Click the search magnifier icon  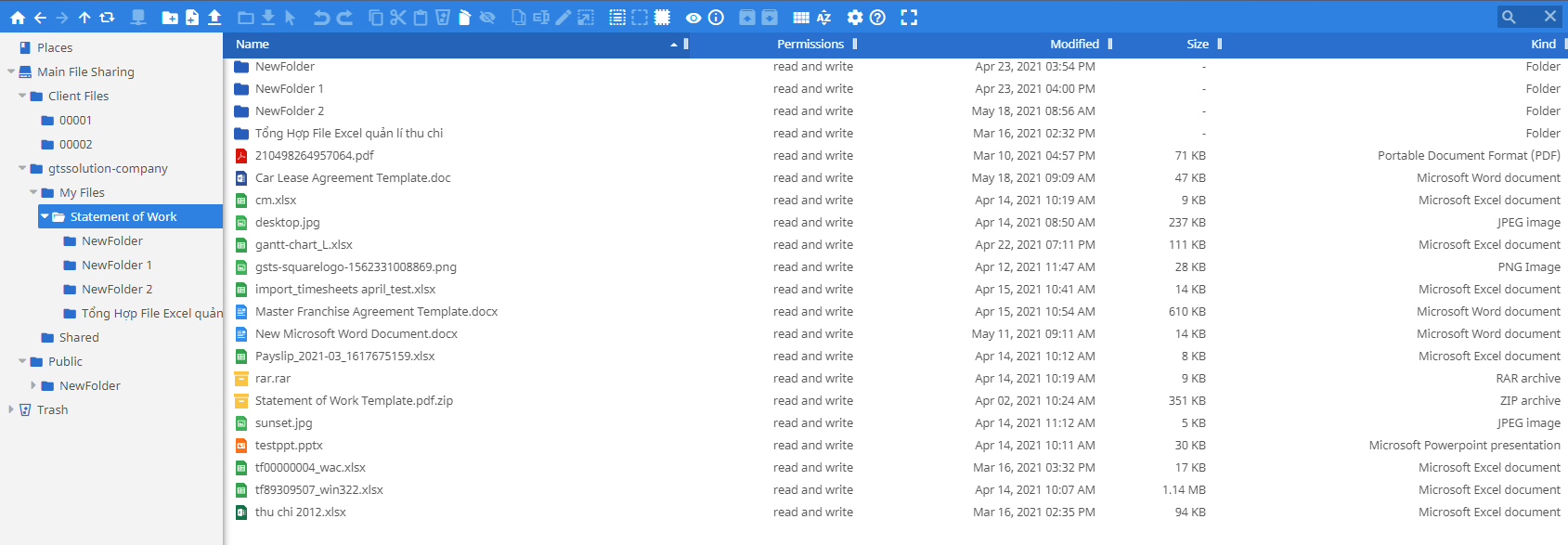(1509, 17)
